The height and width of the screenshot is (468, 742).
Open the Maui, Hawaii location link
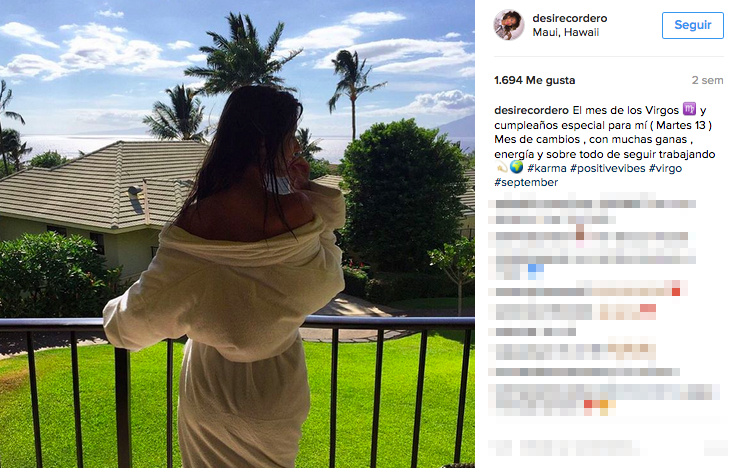point(565,32)
